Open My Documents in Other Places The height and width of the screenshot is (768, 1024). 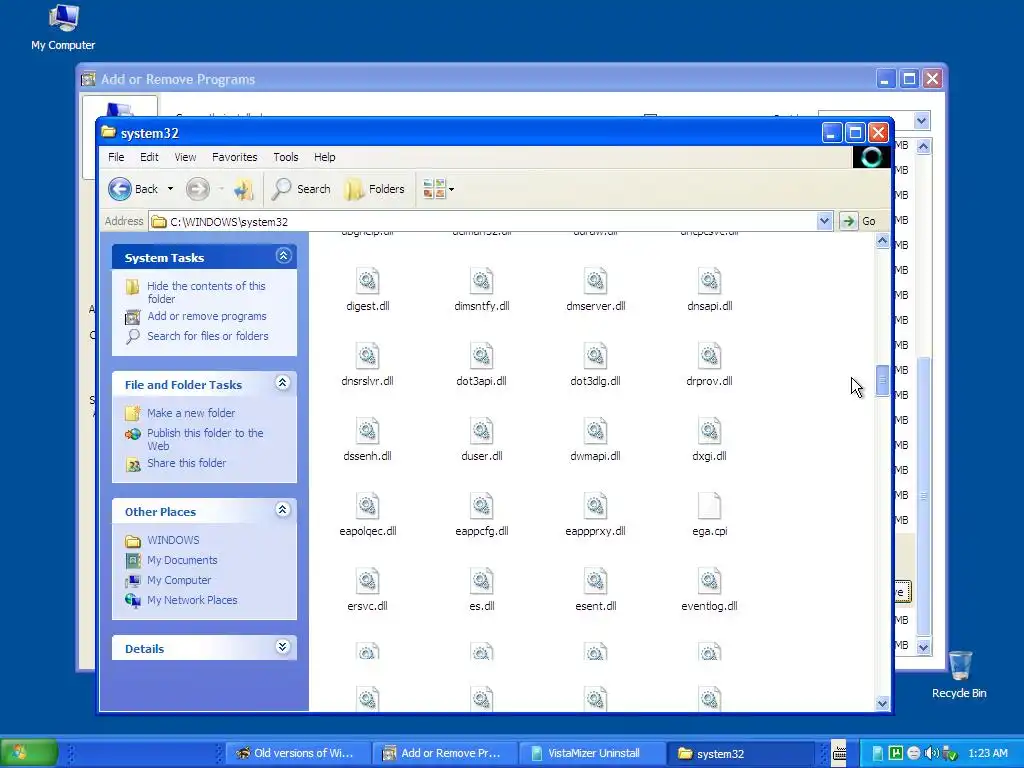(x=182, y=560)
